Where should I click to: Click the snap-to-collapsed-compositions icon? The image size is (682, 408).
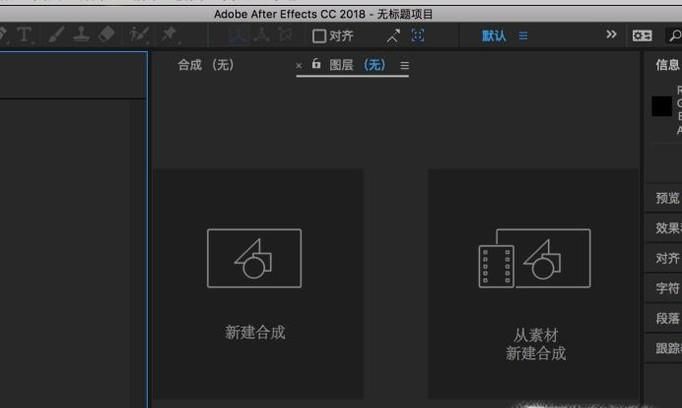point(418,35)
